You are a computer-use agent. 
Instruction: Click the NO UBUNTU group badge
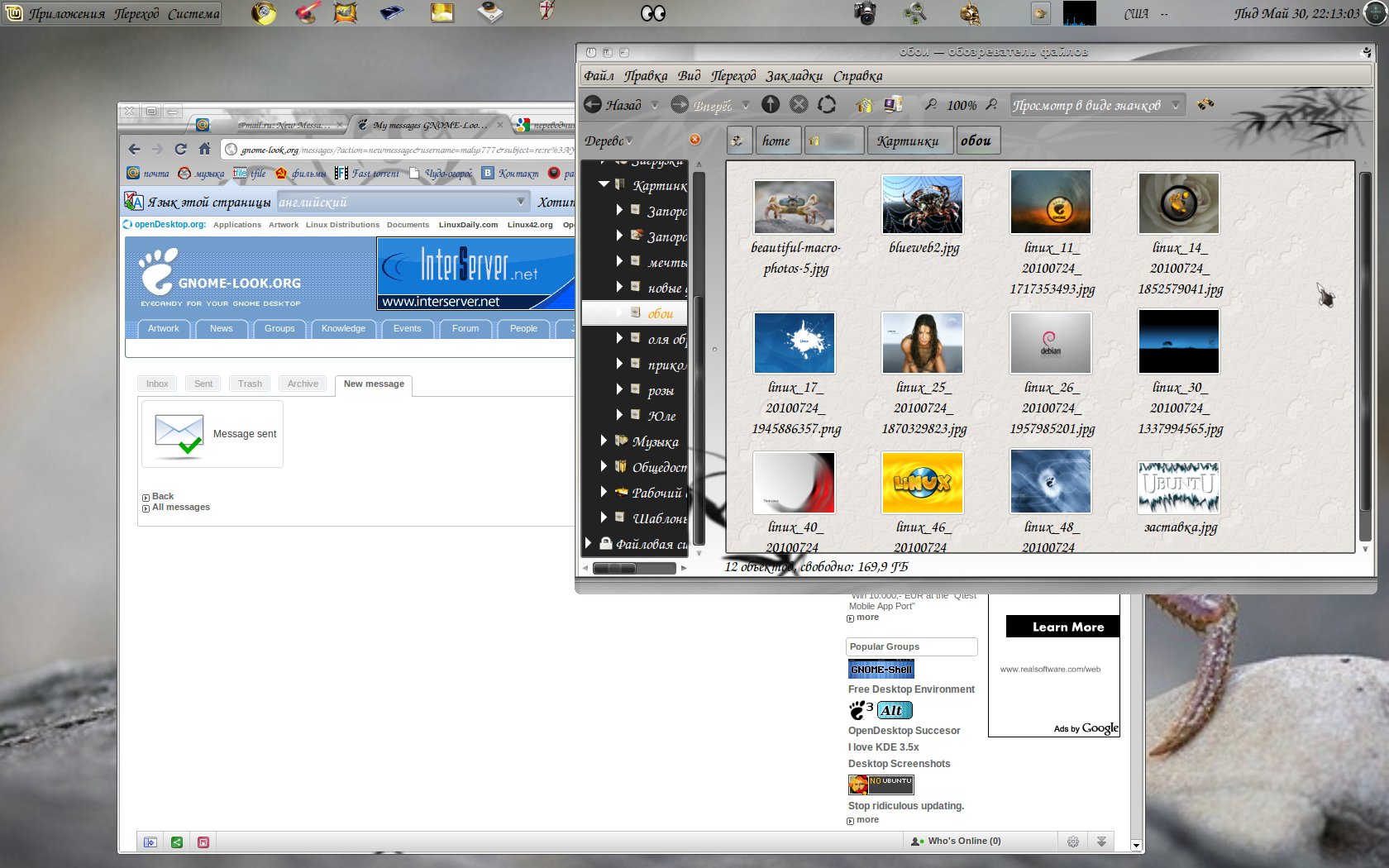point(881,784)
